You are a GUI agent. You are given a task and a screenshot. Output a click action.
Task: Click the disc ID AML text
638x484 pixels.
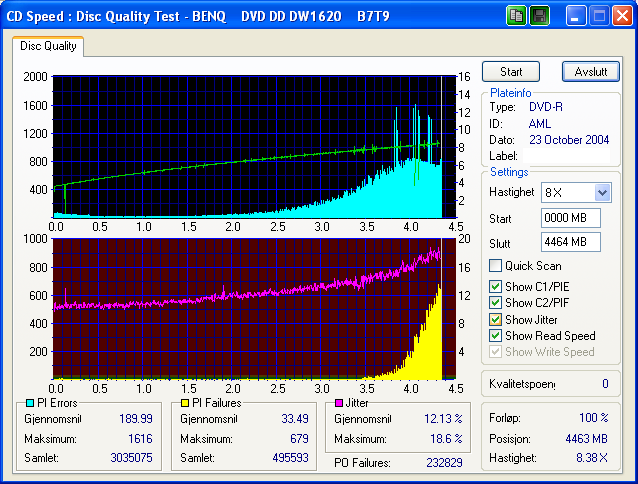(540, 124)
